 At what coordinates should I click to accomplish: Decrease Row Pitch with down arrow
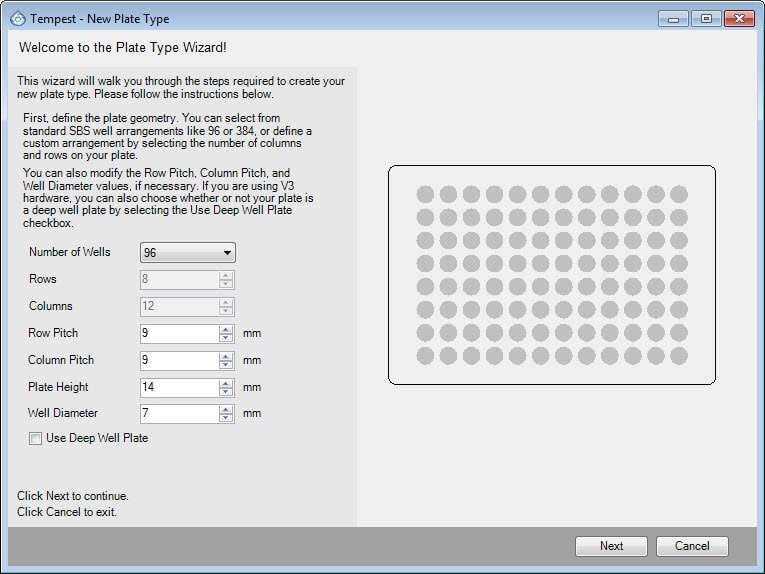(227, 338)
